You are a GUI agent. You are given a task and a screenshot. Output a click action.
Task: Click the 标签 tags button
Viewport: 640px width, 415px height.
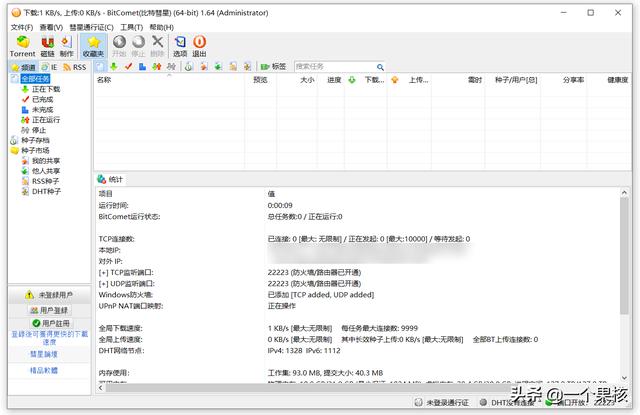click(273, 66)
